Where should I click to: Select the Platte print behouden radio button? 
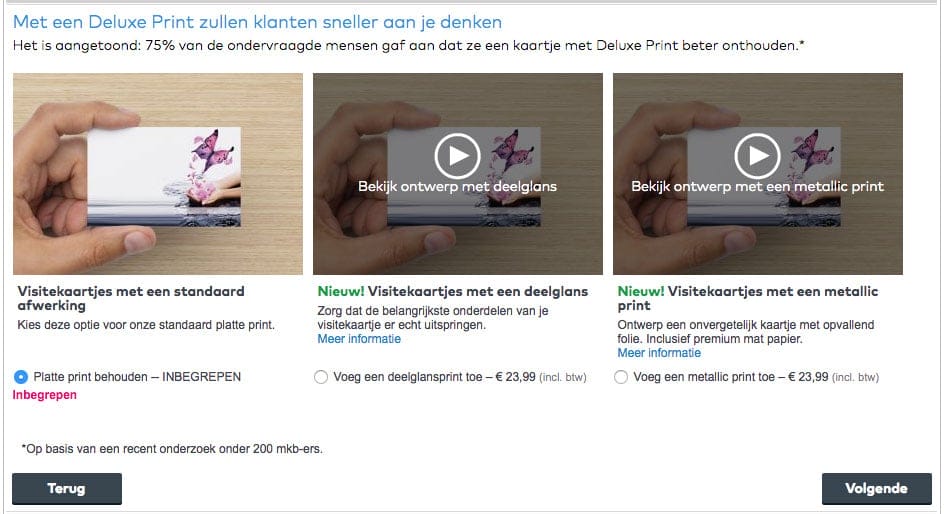pyautogui.click(x=20, y=377)
